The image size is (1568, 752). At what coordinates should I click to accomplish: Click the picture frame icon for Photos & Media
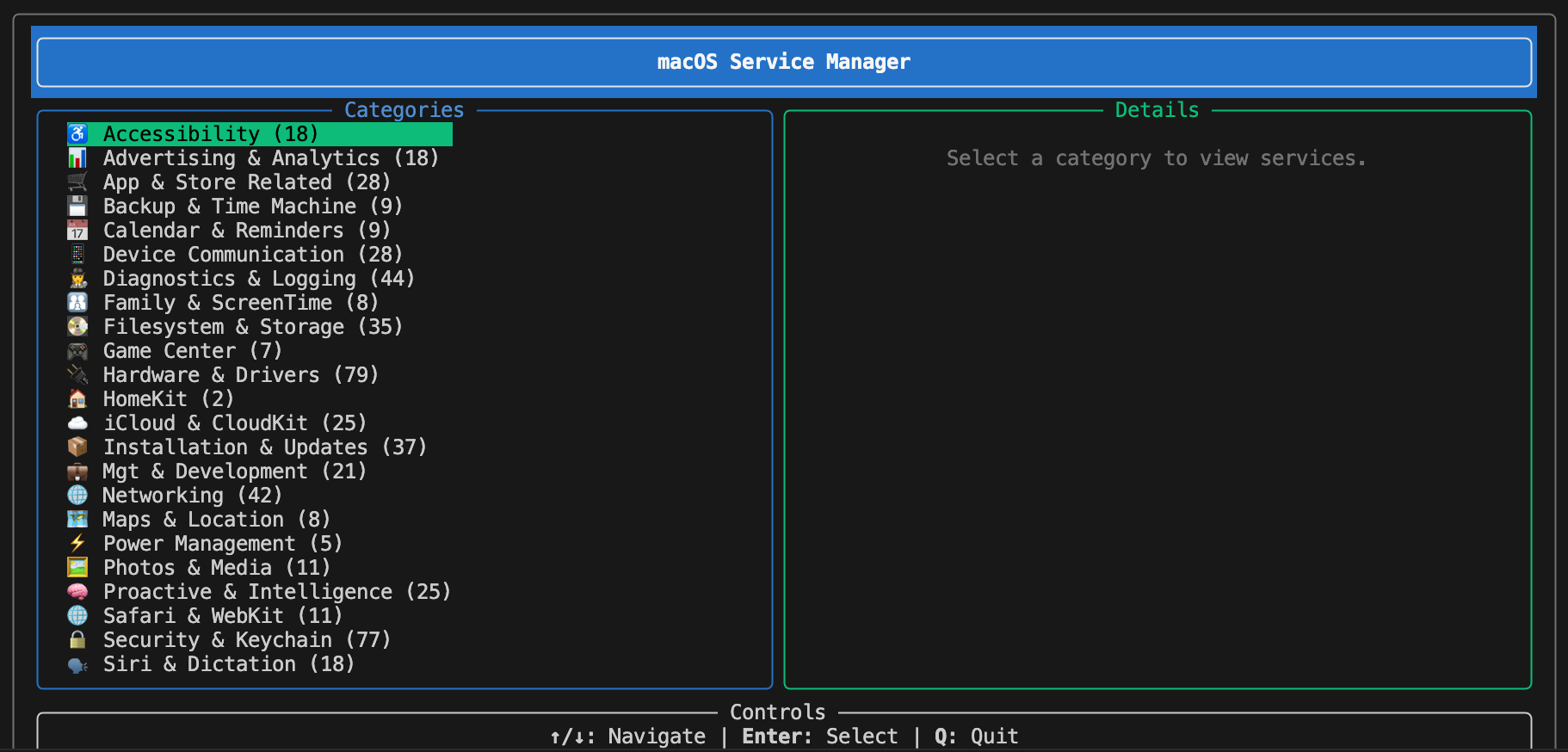pos(77,567)
